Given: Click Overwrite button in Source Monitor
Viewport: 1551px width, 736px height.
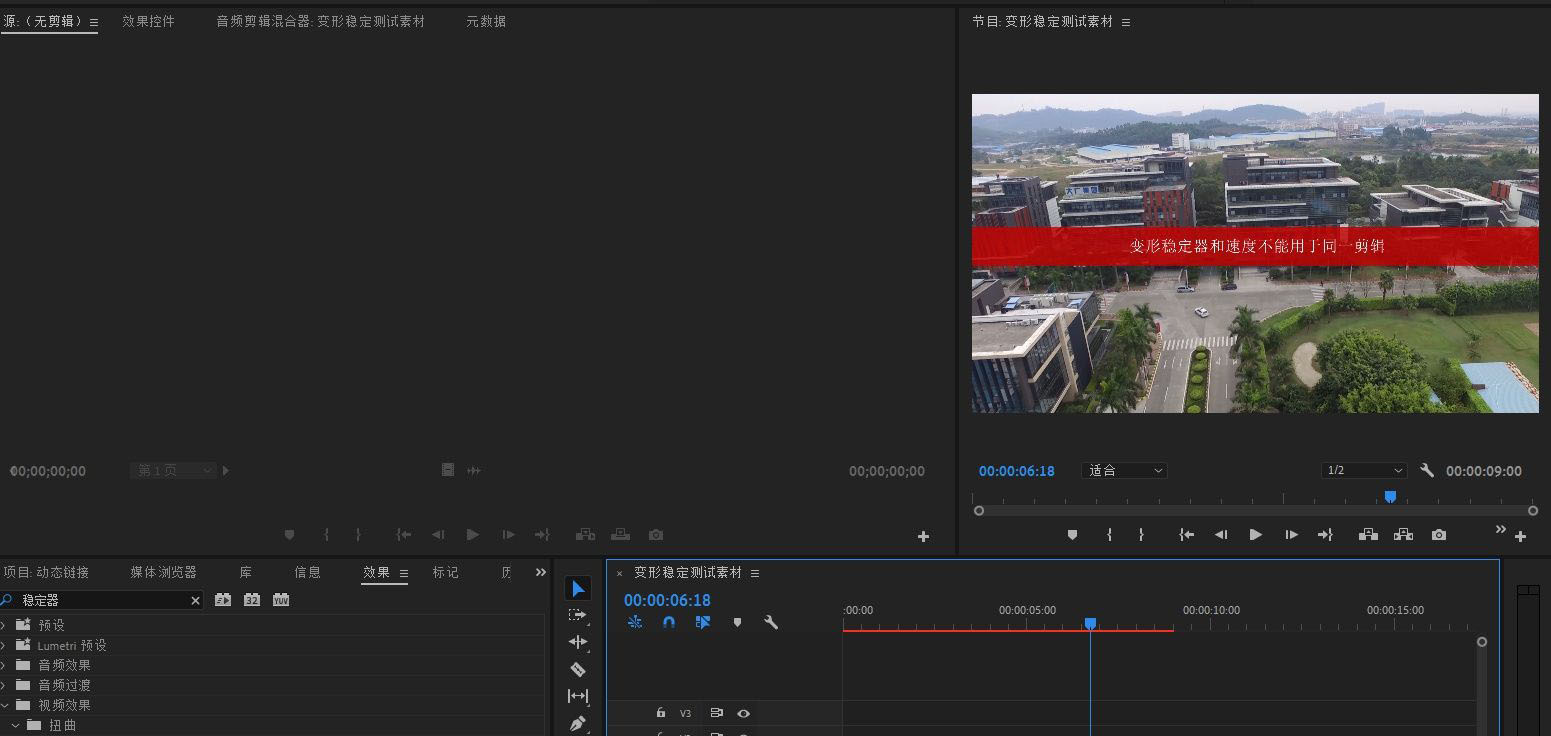Looking at the screenshot, I should [621, 535].
